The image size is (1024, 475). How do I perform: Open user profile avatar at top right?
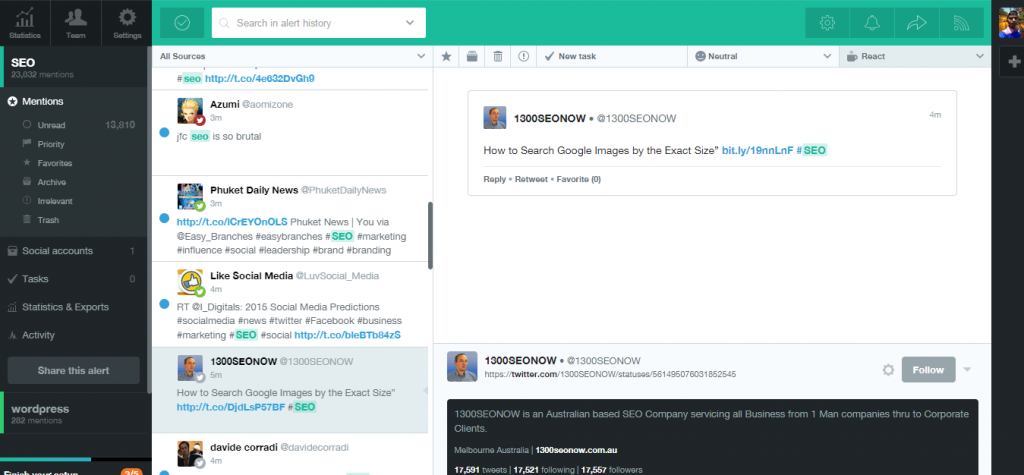pyautogui.click(x=1011, y=23)
